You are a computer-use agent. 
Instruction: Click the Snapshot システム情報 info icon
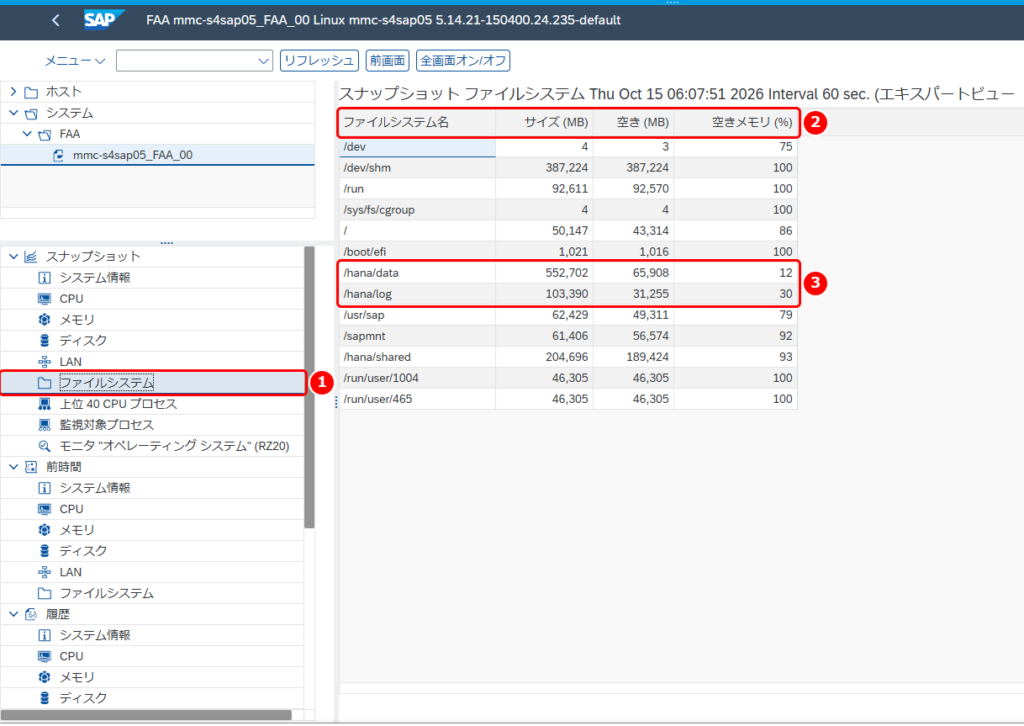44,277
